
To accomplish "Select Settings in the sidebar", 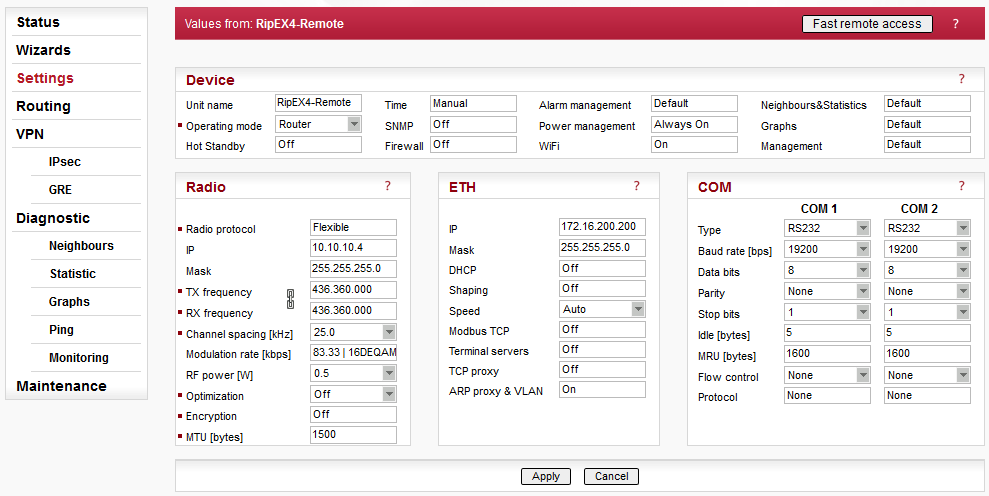I will tap(45, 78).
